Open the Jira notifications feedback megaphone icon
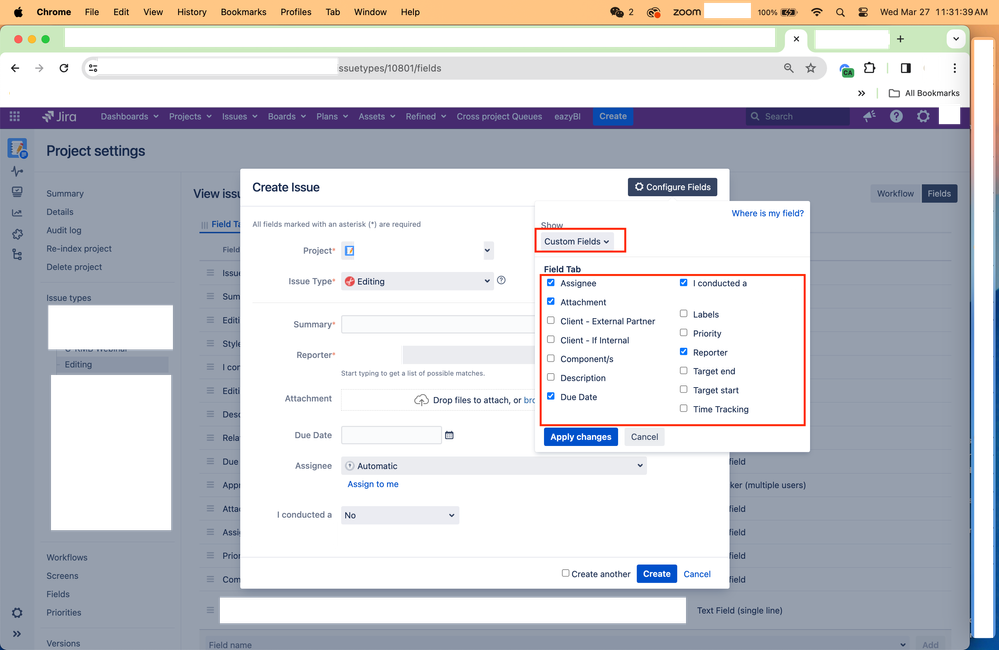999x650 pixels. coord(869,116)
